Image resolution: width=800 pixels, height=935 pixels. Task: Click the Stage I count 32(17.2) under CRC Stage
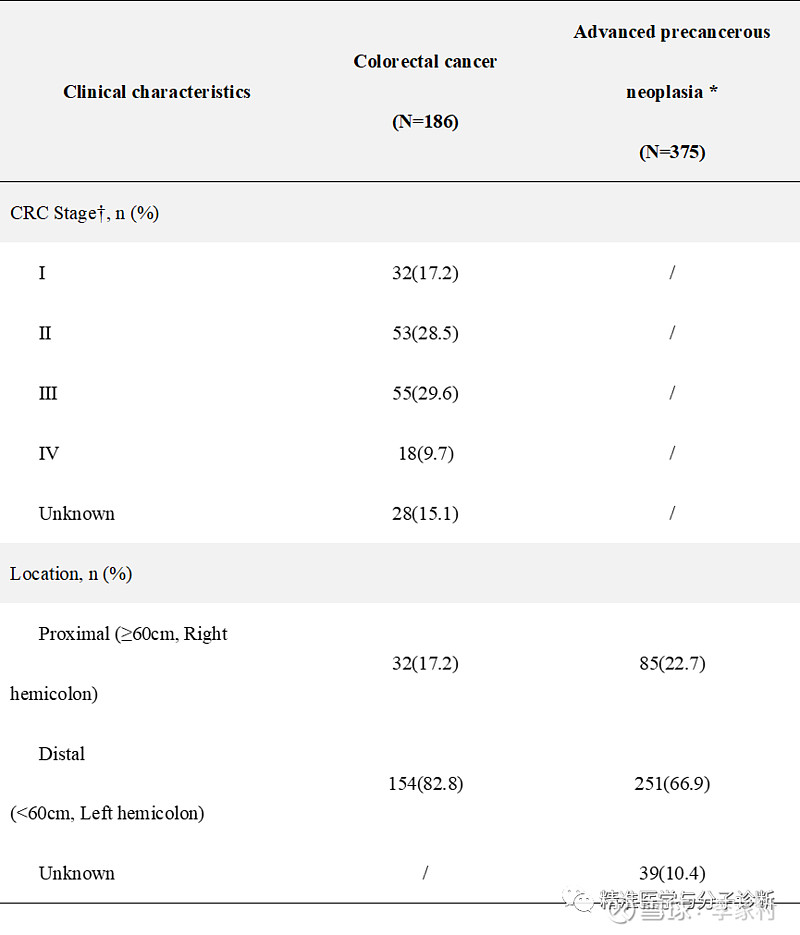tap(425, 273)
